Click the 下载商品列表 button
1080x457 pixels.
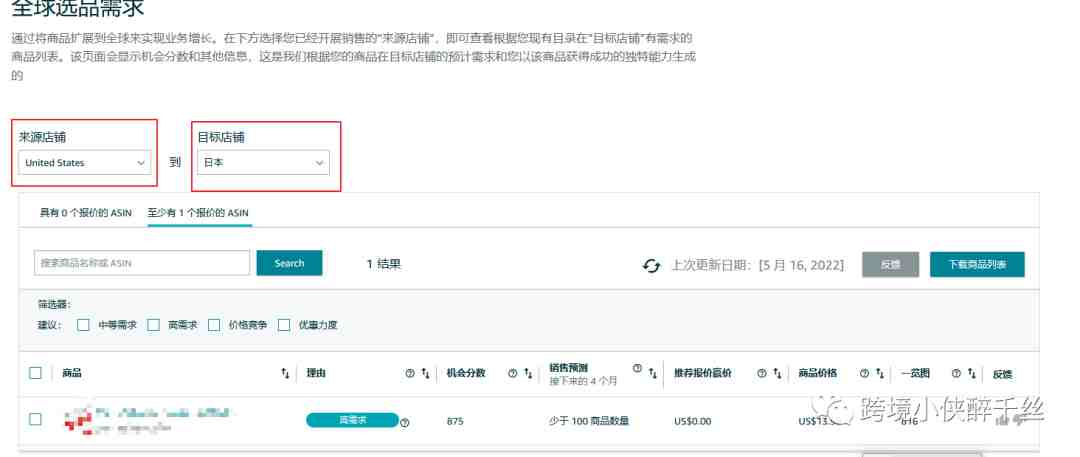977,265
